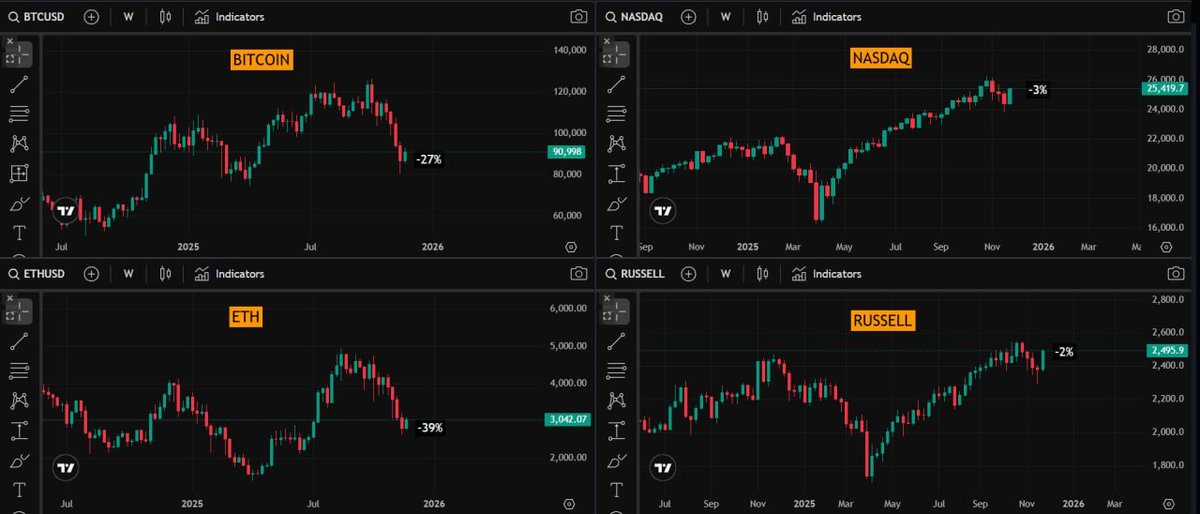This screenshot has width=1200, height=514.
Task: Open symbol search on the ETHUSD chart
Action: pos(38,273)
